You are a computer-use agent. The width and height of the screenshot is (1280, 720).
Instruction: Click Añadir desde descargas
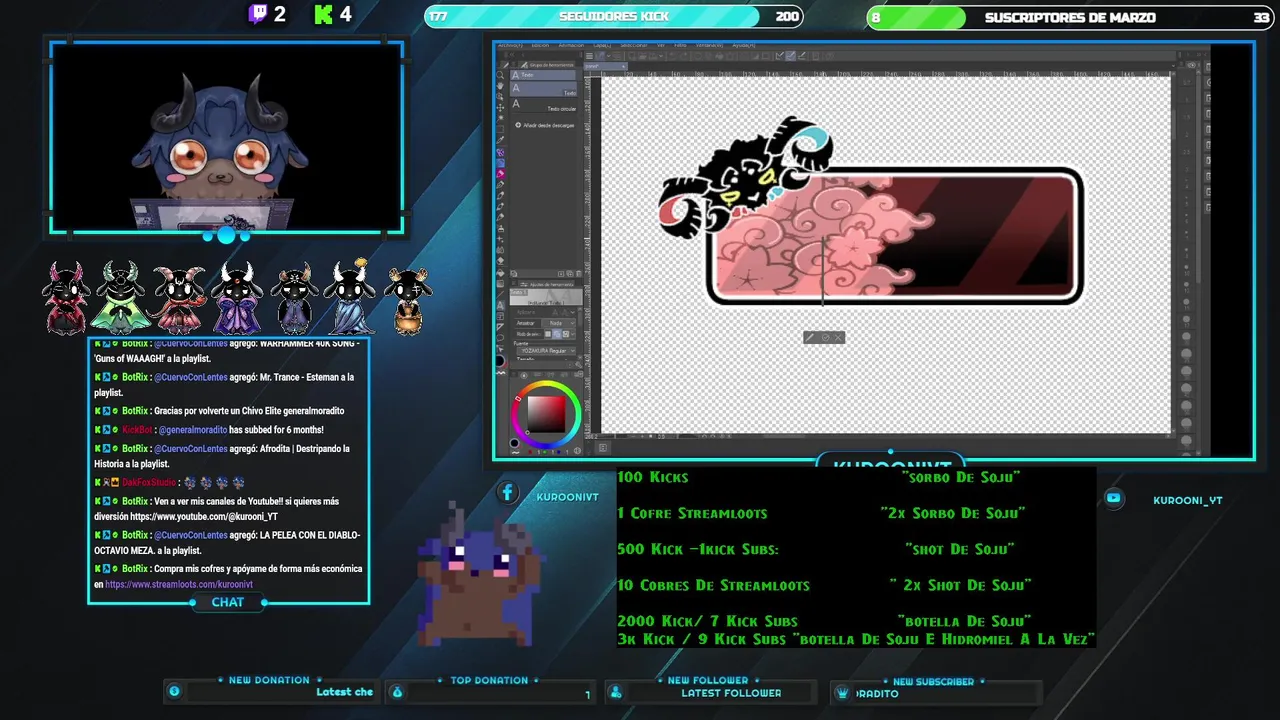[x=545, y=125]
